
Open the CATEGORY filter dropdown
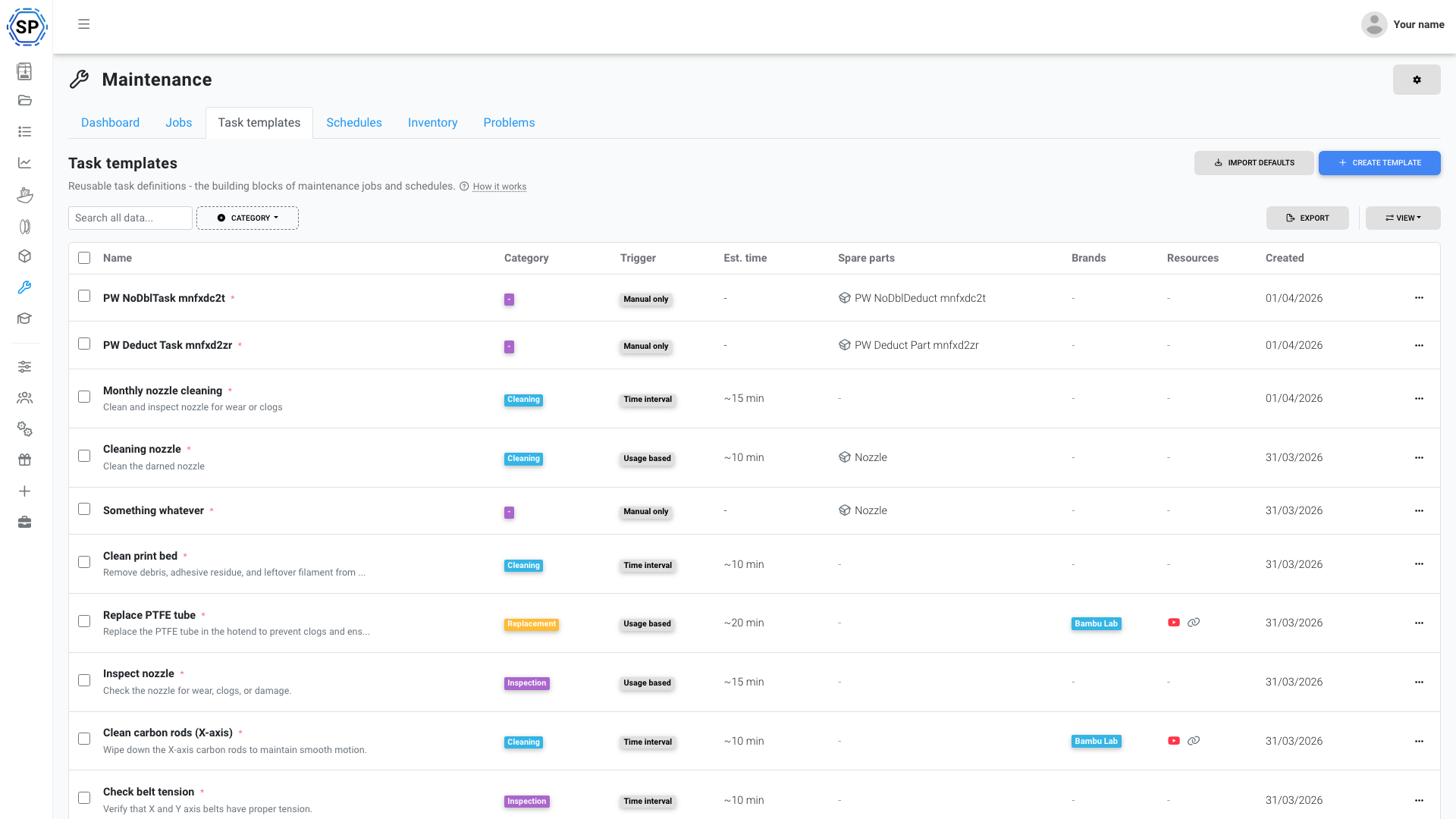coord(247,218)
